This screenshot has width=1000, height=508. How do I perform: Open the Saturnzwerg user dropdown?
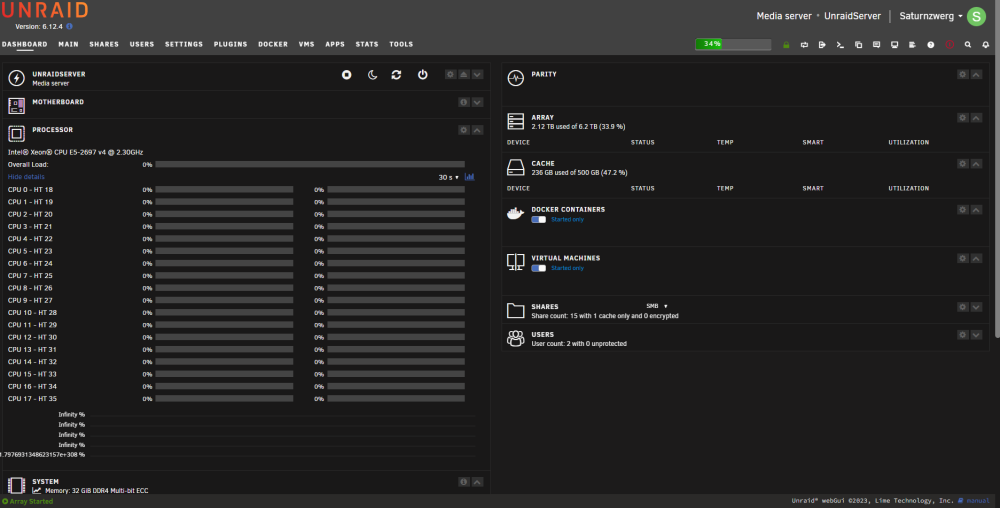[930, 16]
